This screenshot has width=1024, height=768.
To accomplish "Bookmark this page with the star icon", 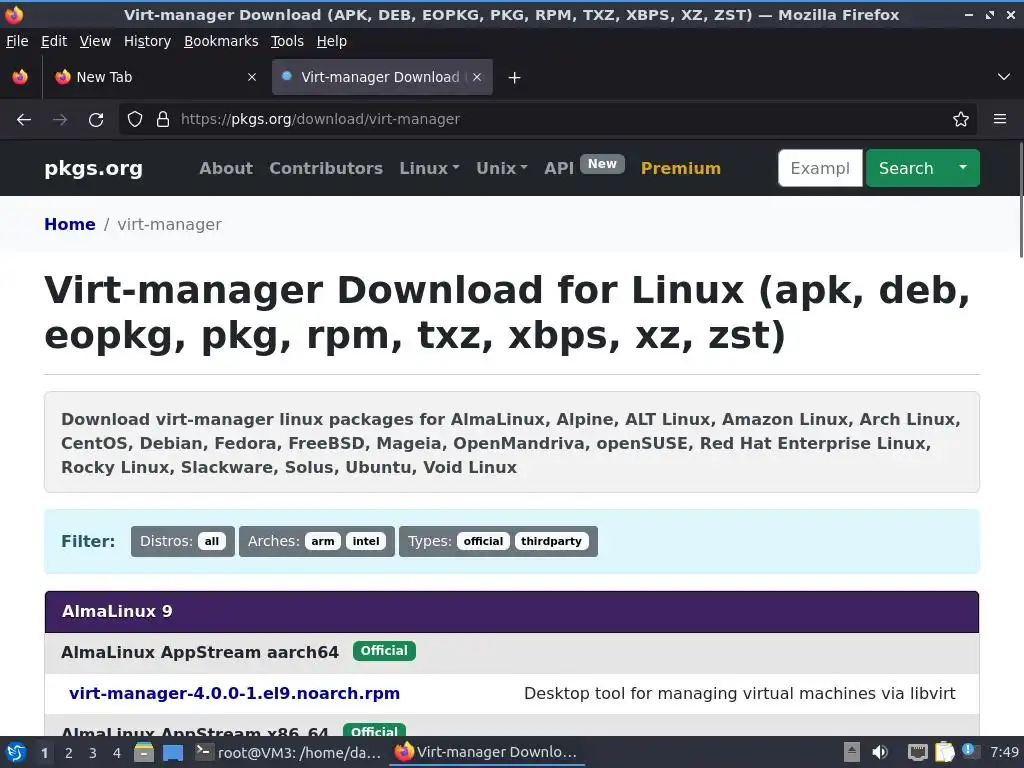I will (961, 120).
